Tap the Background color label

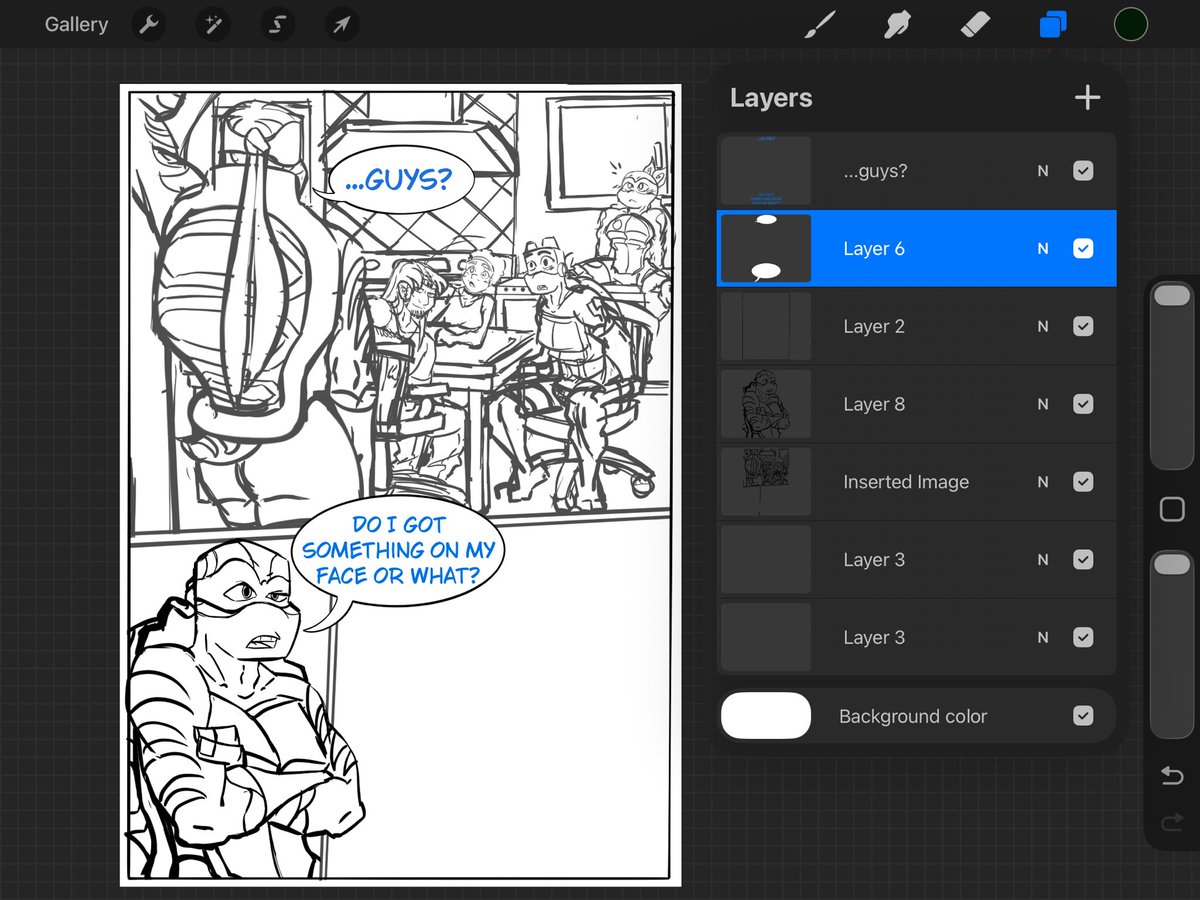913,716
